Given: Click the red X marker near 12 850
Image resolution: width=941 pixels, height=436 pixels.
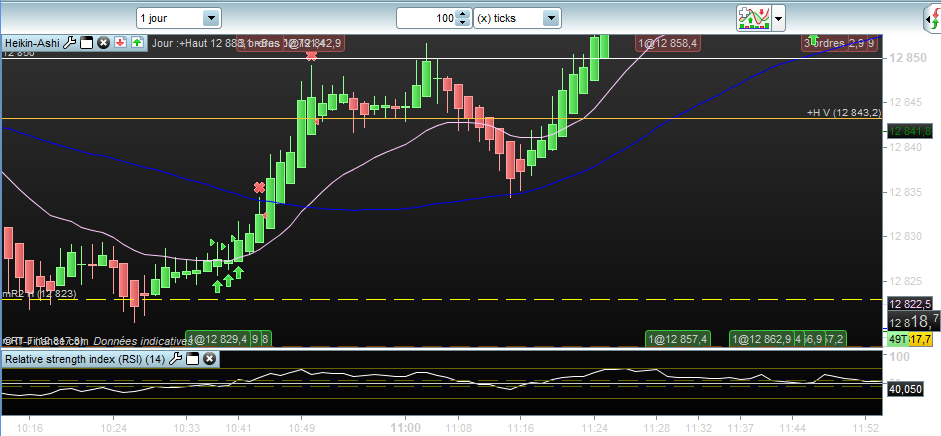Looking at the screenshot, I should pyautogui.click(x=311, y=56).
